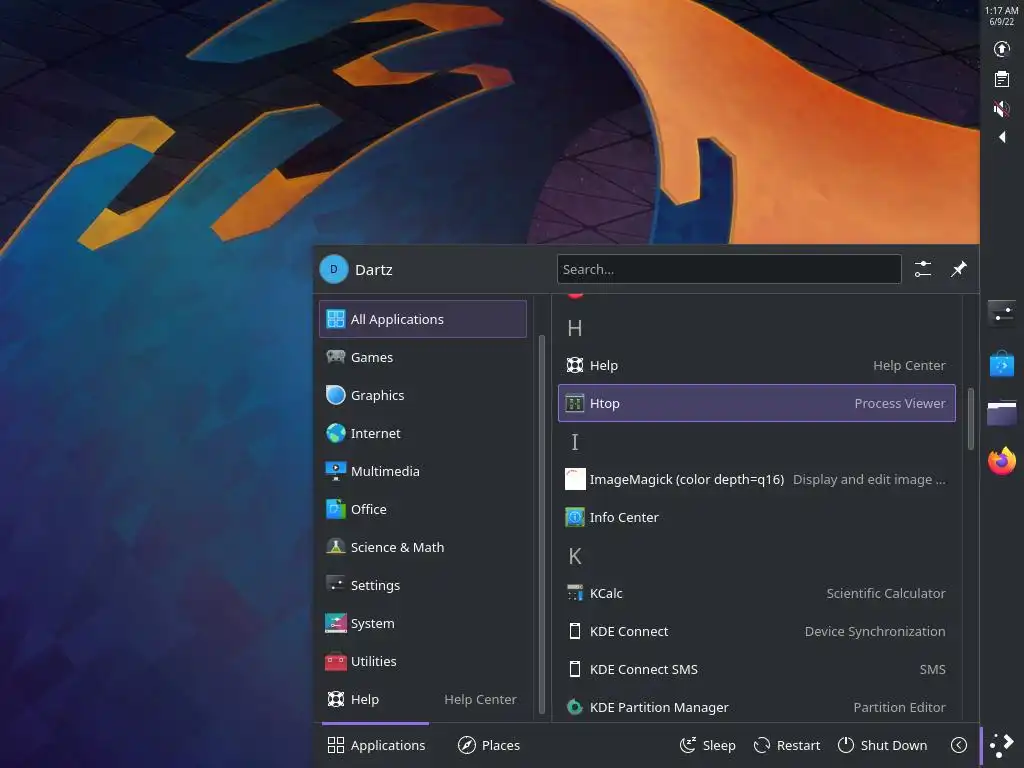1024x768 pixels.
Task: Open the System category
Action: click(423, 623)
